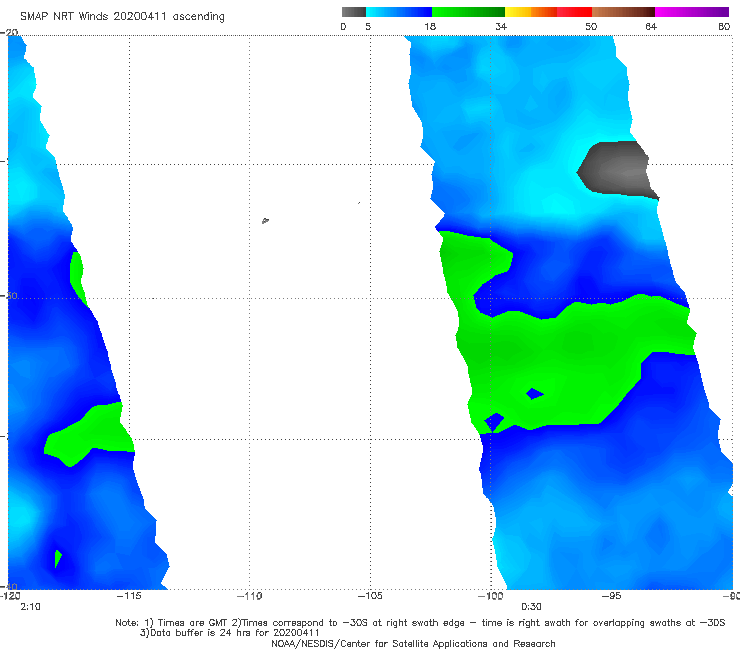Click the blue segment of the color bar
The width and height of the screenshot is (740, 650).
(x=399, y=12)
